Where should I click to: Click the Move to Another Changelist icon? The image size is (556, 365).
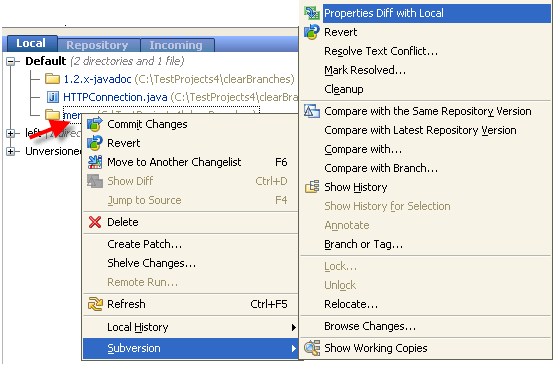coord(95,162)
